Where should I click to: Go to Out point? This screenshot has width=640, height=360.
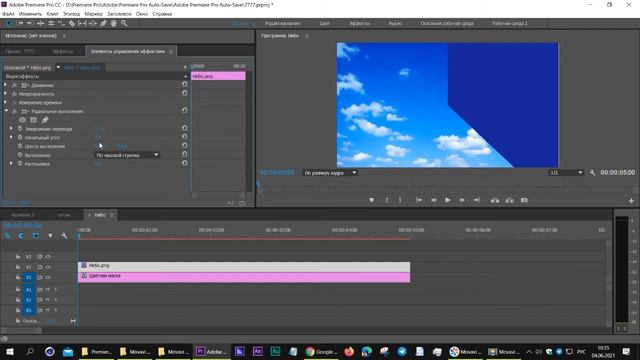coord(476,200)
